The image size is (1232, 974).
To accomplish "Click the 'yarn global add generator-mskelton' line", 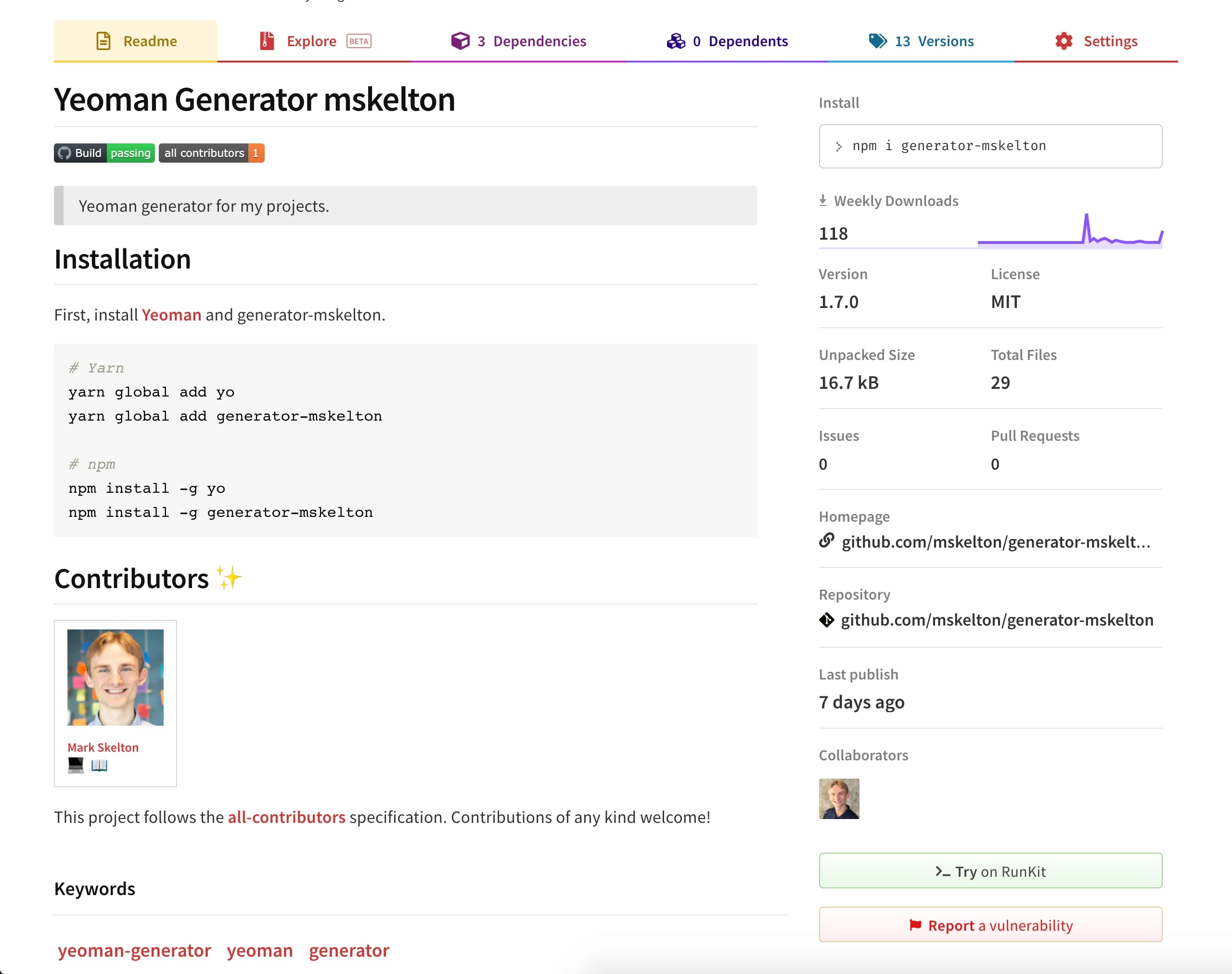I will click(x=225, y=416).
